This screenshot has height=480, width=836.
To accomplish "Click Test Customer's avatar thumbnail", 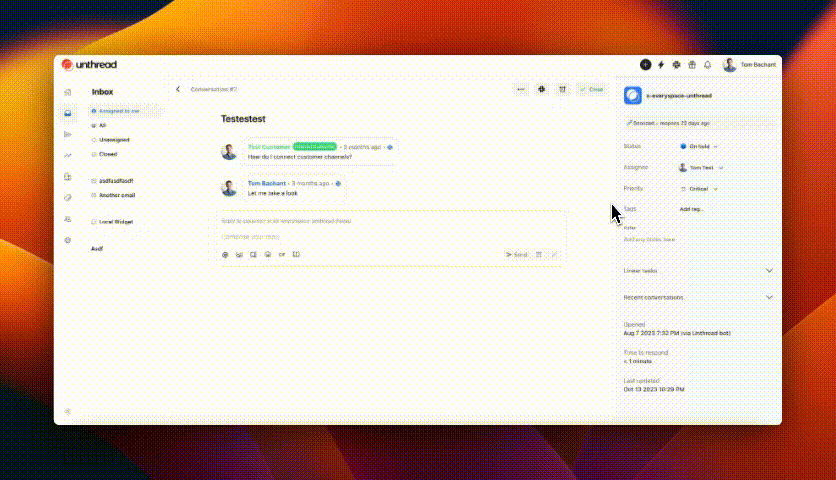I will tap(229, 152).
